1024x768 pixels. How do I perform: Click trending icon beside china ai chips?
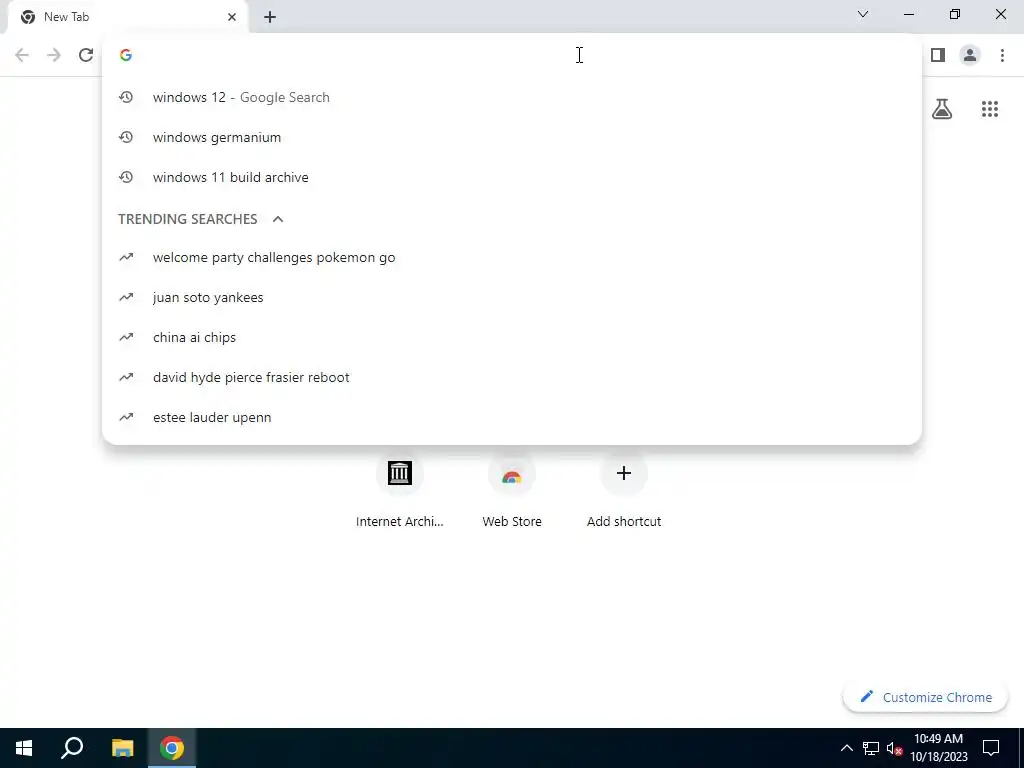pos(126,337)
